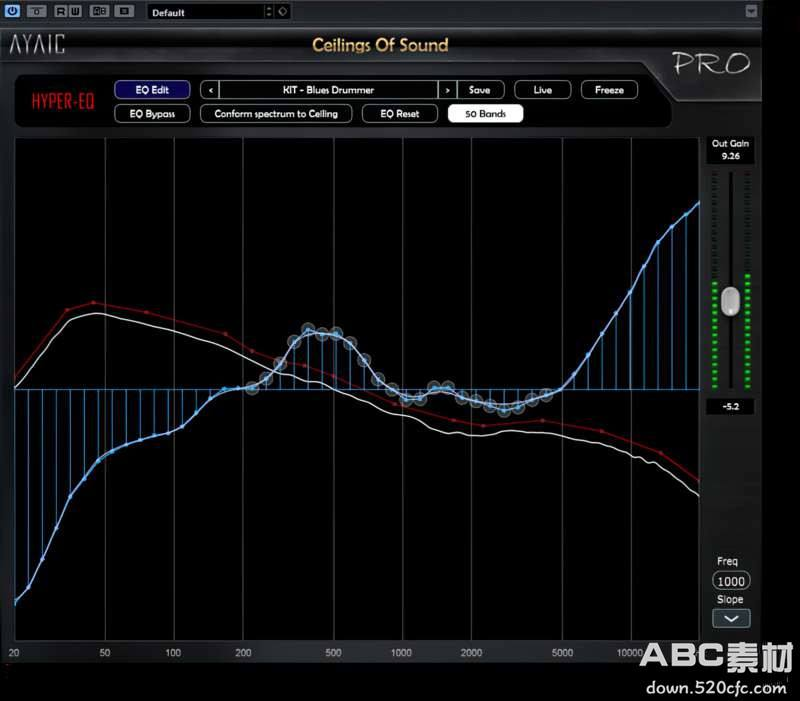The width and height of the screenshot is (800, 701).
Task: Click the lowest EQ band node at 20 Hz
Action: pos(15,602)
